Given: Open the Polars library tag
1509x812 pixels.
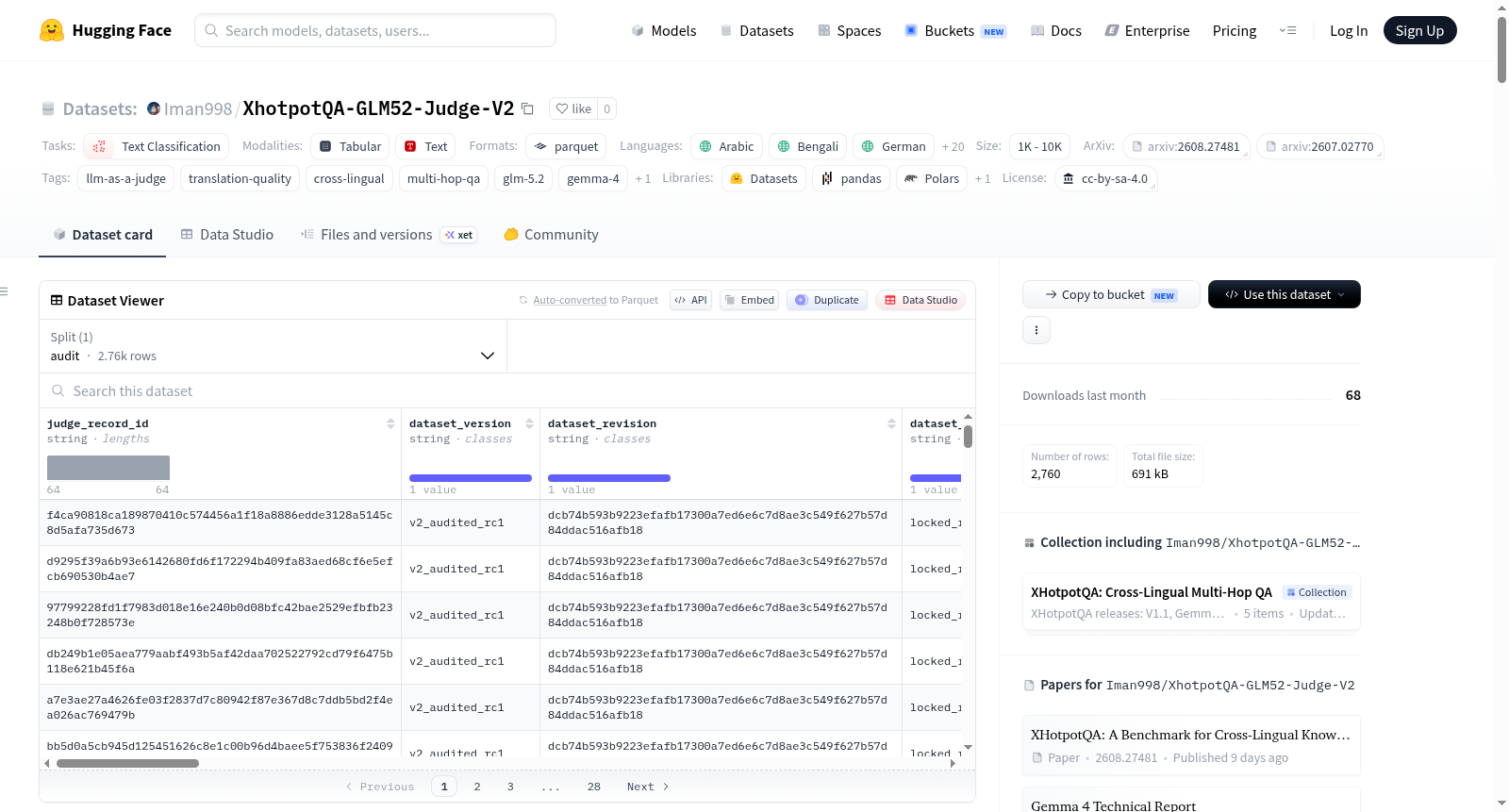Looking at the screenshot, I should coord(932,178).
